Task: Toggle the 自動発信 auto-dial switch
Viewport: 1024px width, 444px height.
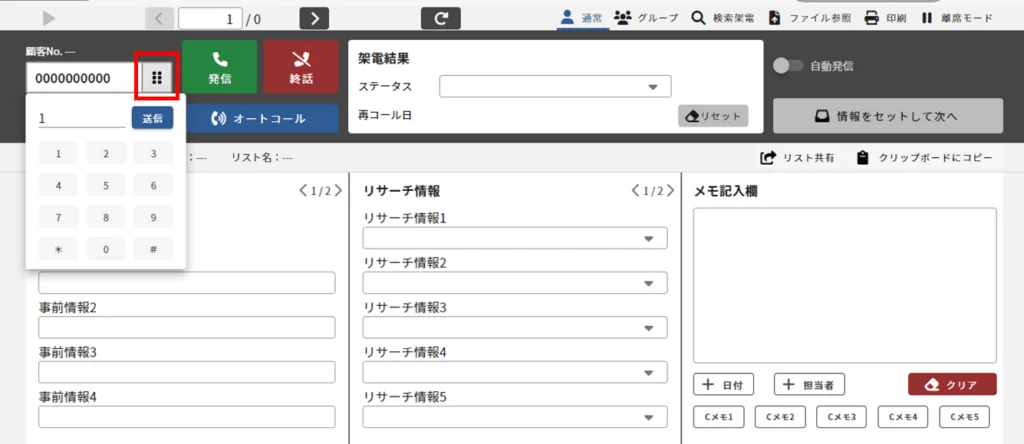Action: (790, 66)
